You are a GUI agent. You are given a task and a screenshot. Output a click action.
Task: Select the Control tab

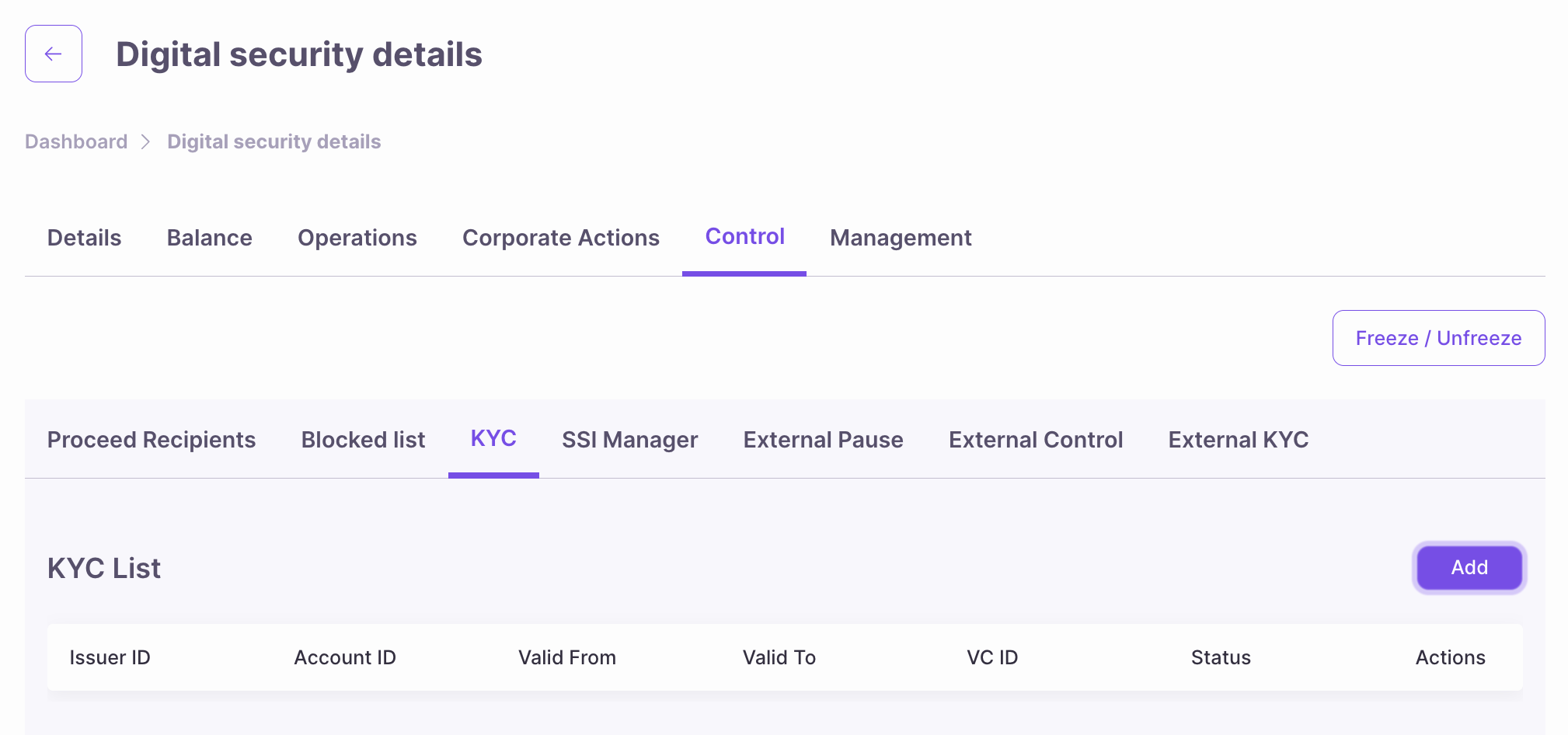tap(744, 237)
